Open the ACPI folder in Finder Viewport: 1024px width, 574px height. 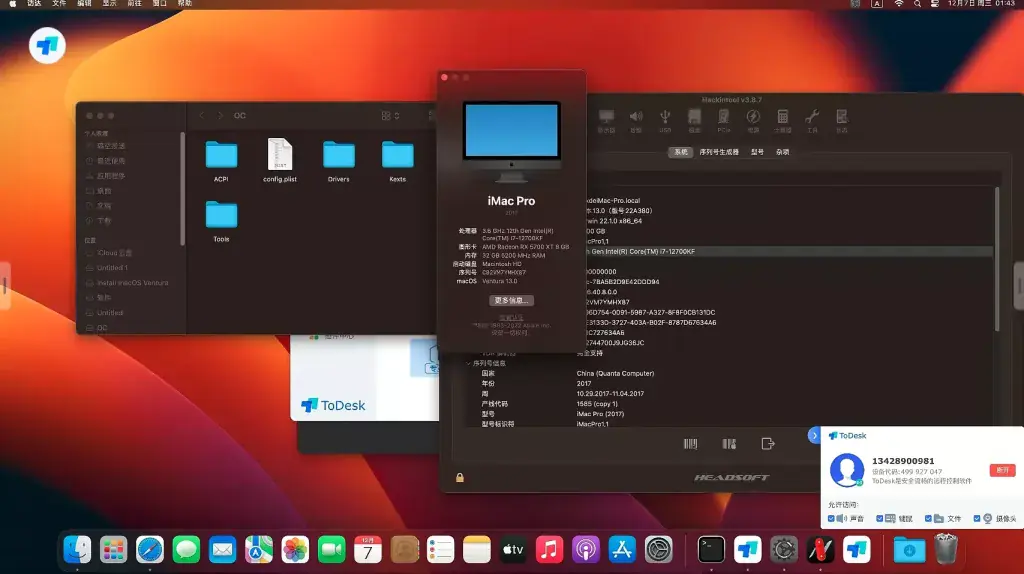click(x=221, y=161)
